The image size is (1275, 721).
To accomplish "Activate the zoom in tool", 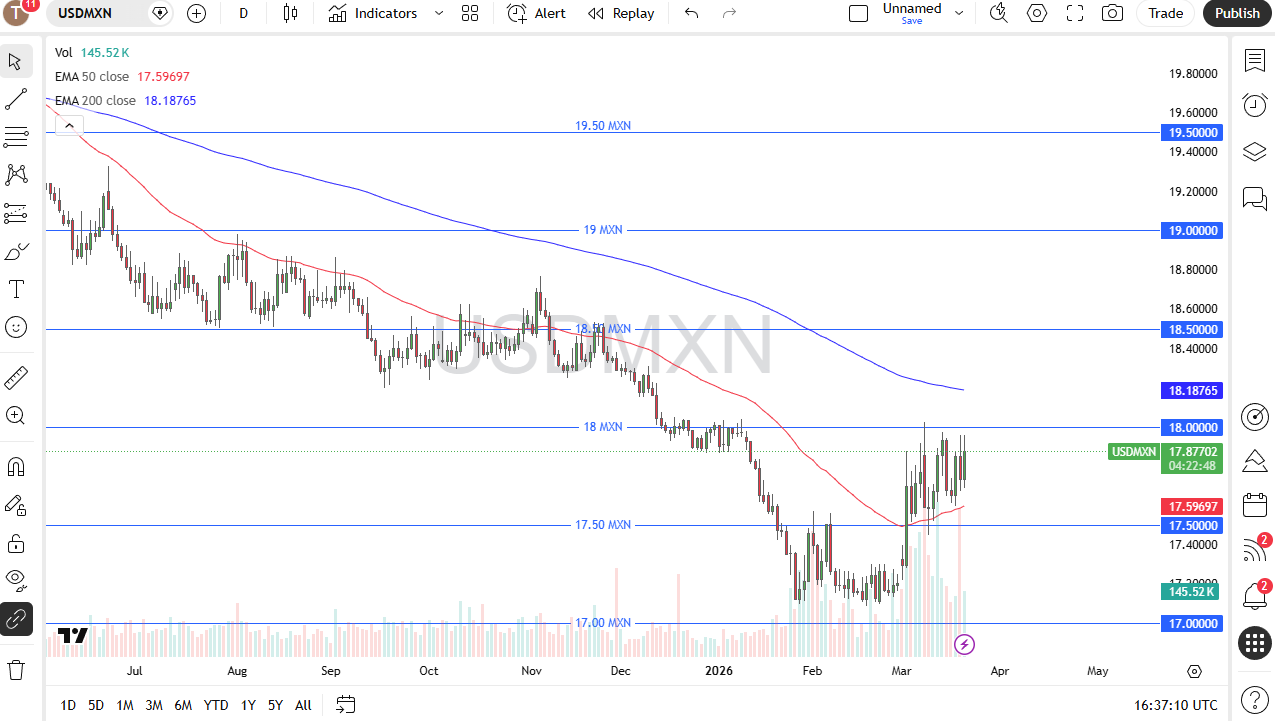I will [16, 416].
